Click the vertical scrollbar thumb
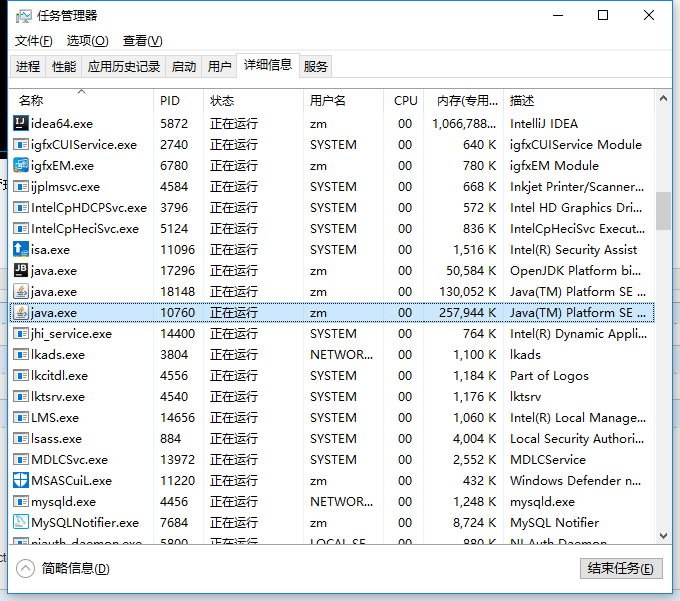This screenshot has width=680, height=601. (663, 211)
